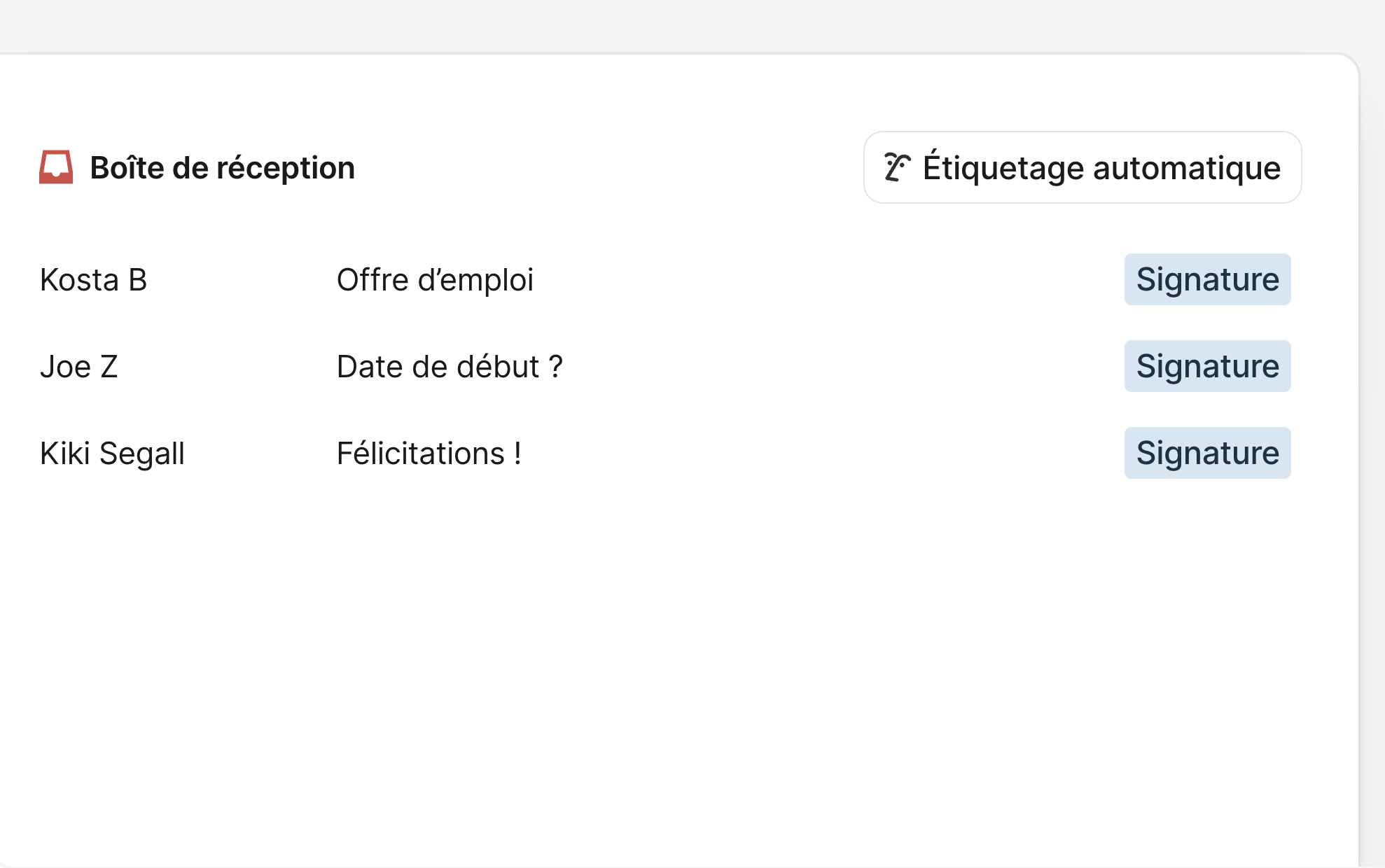The width and height of the screenshot is (1385, 868).
Task: Click the "Boîte de réception" heading
Action: coord(222,167)
